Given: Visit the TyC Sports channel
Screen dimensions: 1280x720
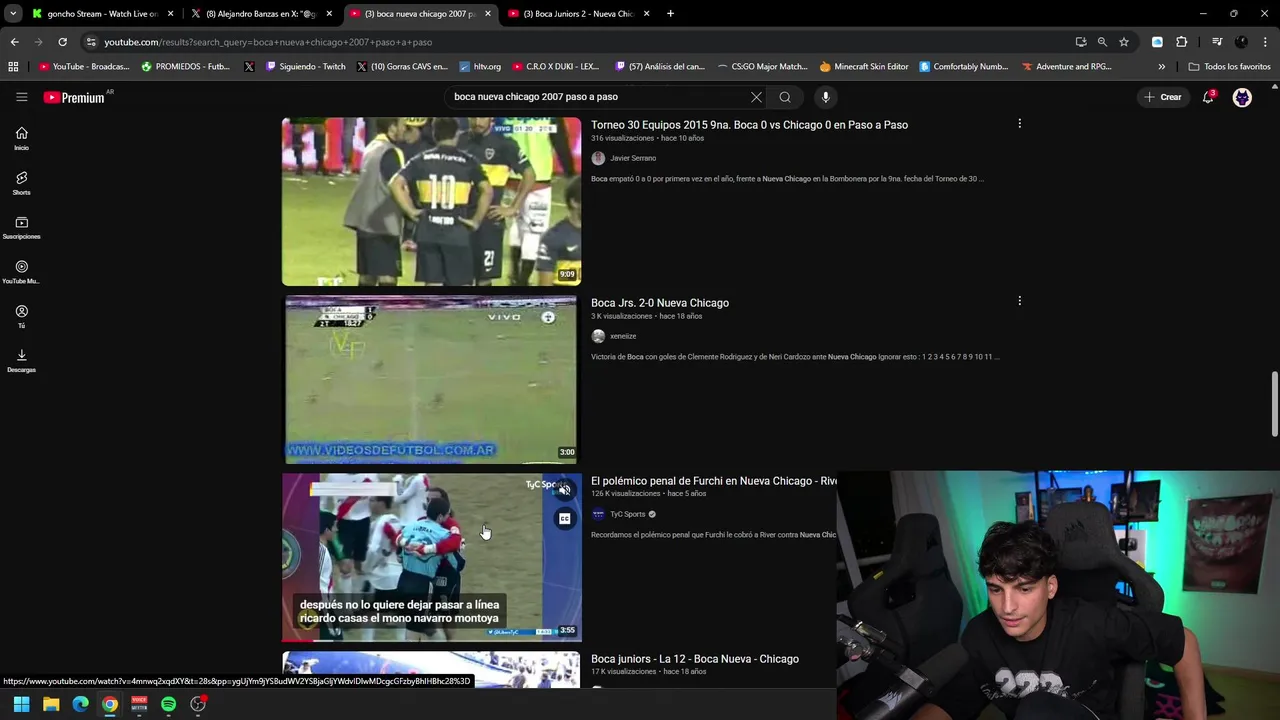Looking at the screenshot, I should (x=627, y=514).
